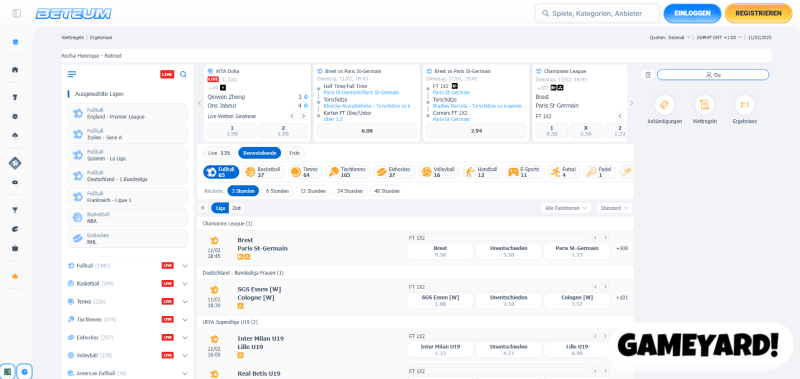Filter to next 3 Stunden

(x=243, y=191)
